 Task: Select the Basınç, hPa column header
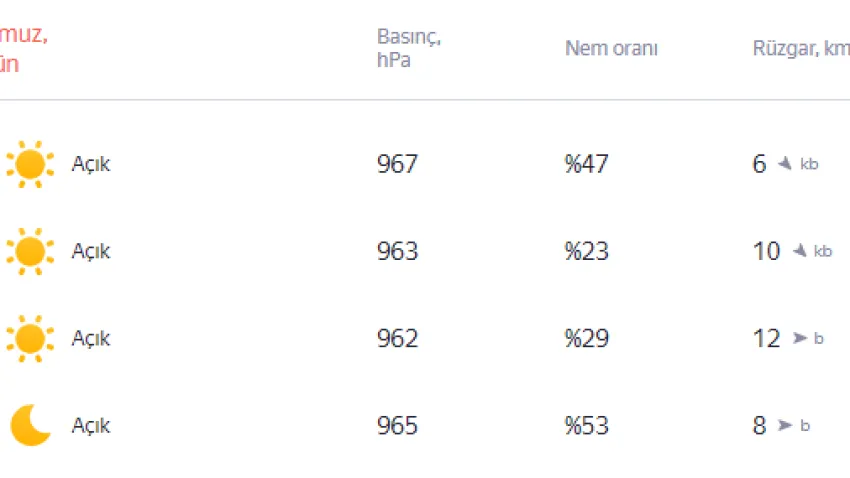point(409,48)
